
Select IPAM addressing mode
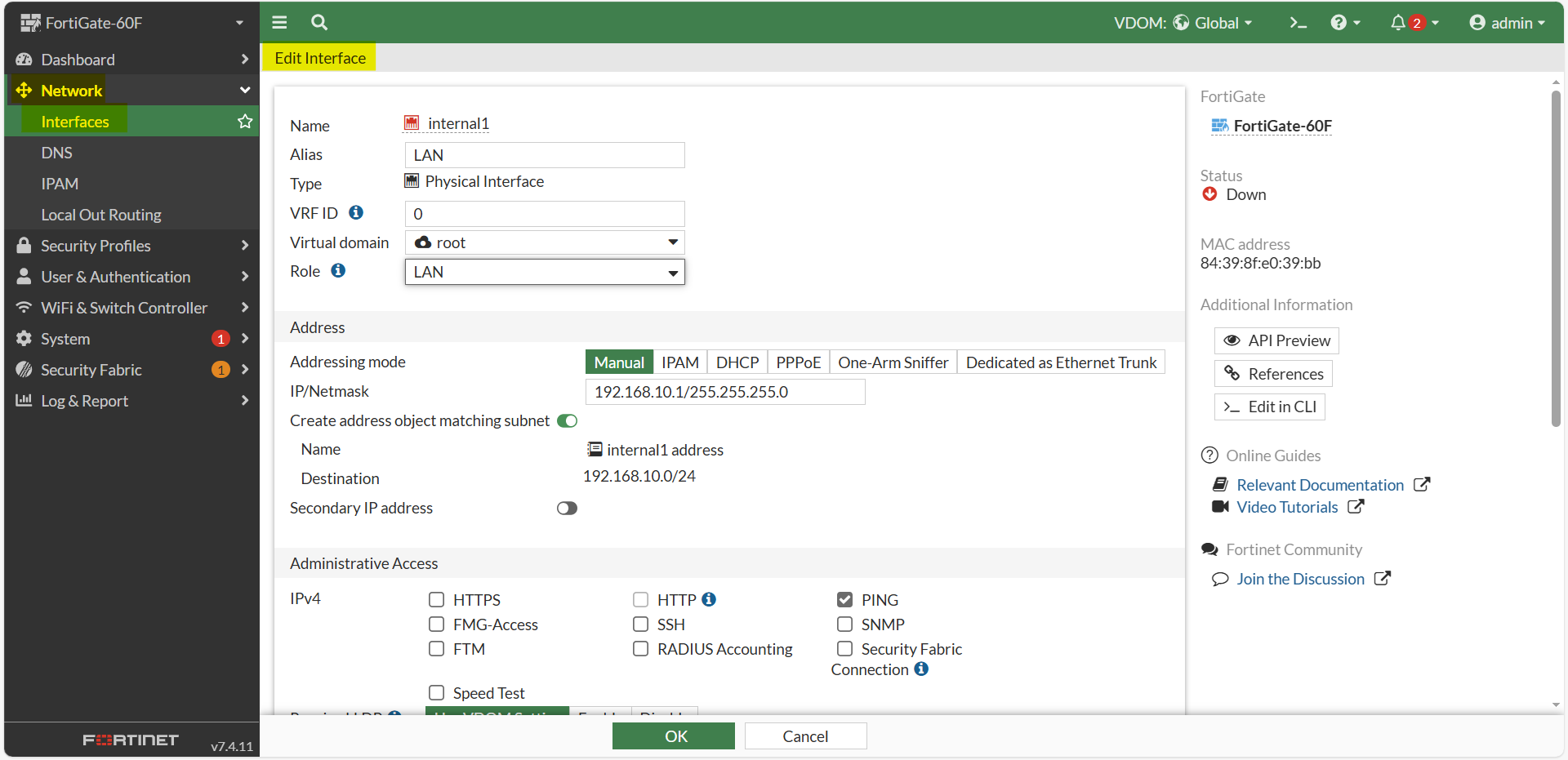680,362
